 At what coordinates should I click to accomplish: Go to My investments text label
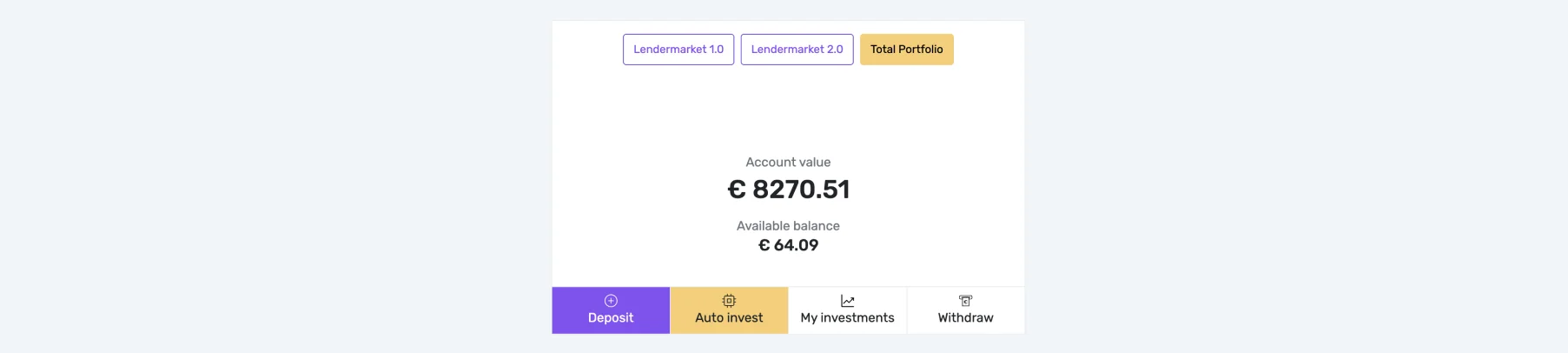click(847, 318)
